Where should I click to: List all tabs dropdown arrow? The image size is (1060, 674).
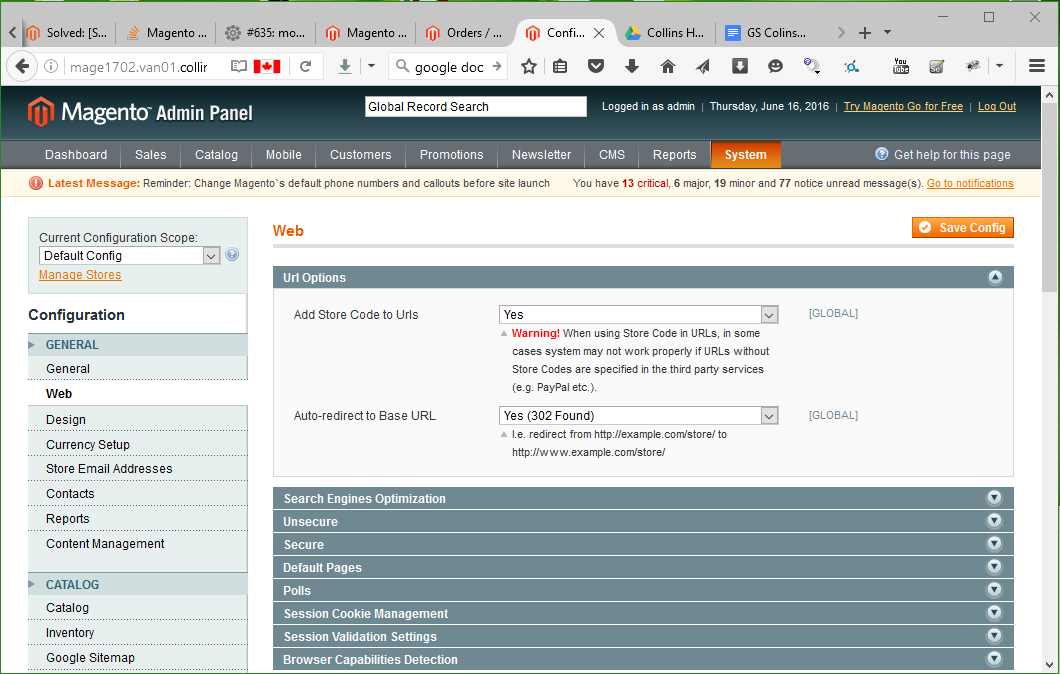tap(888, 32)
